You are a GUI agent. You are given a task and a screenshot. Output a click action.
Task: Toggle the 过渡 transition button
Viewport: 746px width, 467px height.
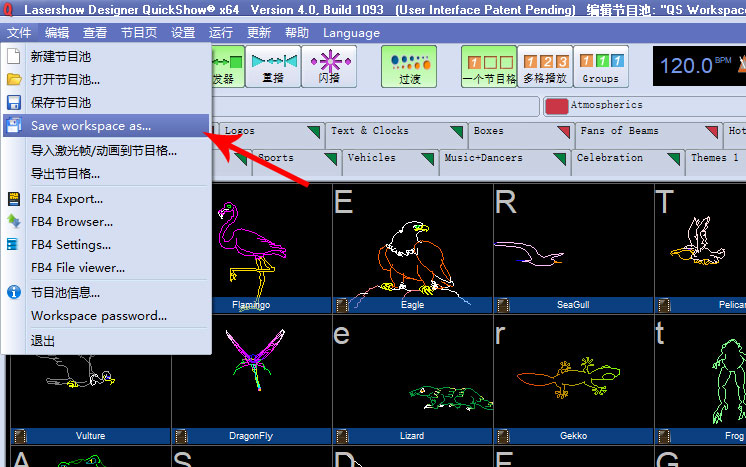click(x=409, y=67)
